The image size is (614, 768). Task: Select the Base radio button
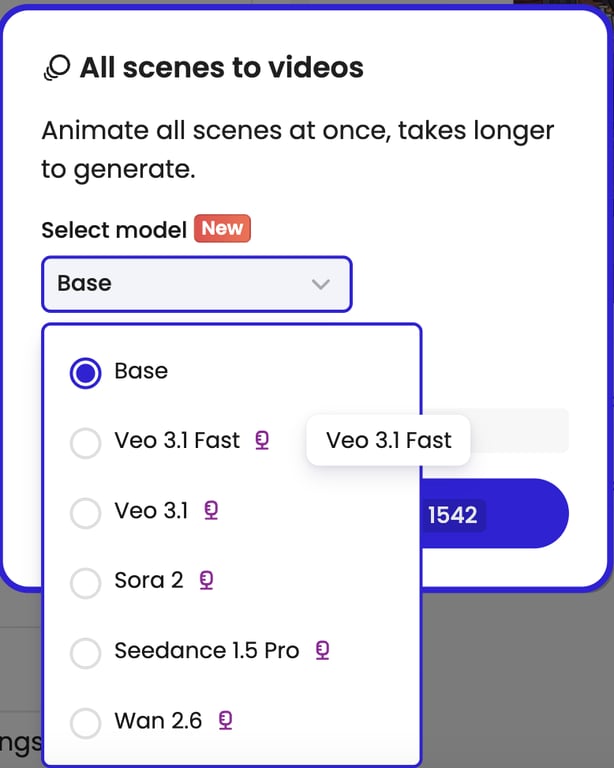coord(85,373)
